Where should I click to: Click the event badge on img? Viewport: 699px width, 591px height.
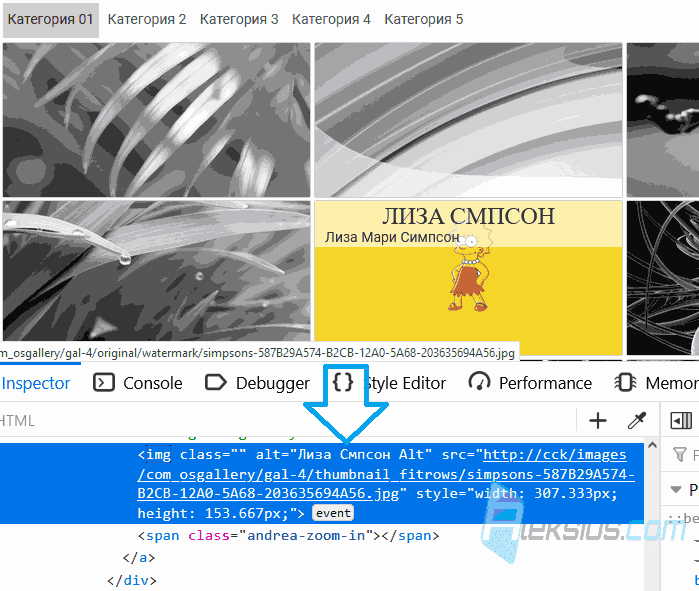pyautogui.click(x=333, y=513)
